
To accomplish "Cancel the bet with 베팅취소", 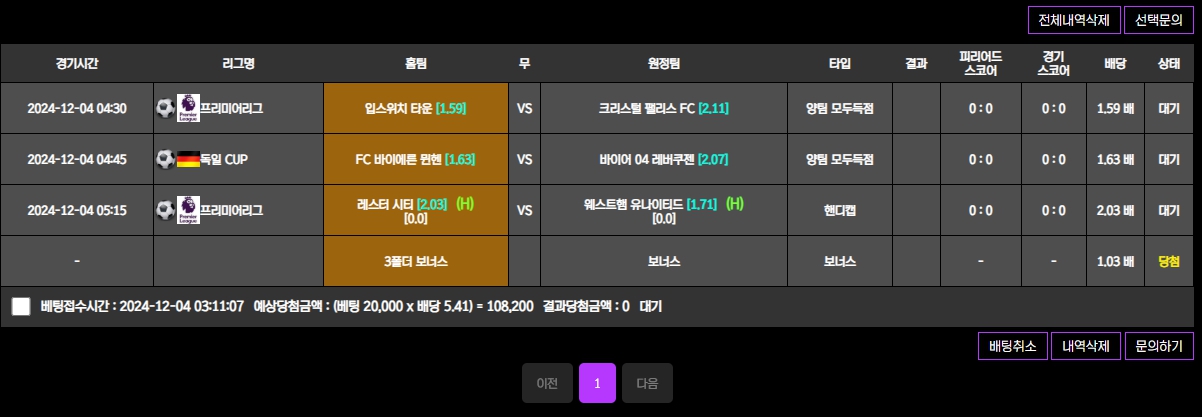I will point(1013,346).
